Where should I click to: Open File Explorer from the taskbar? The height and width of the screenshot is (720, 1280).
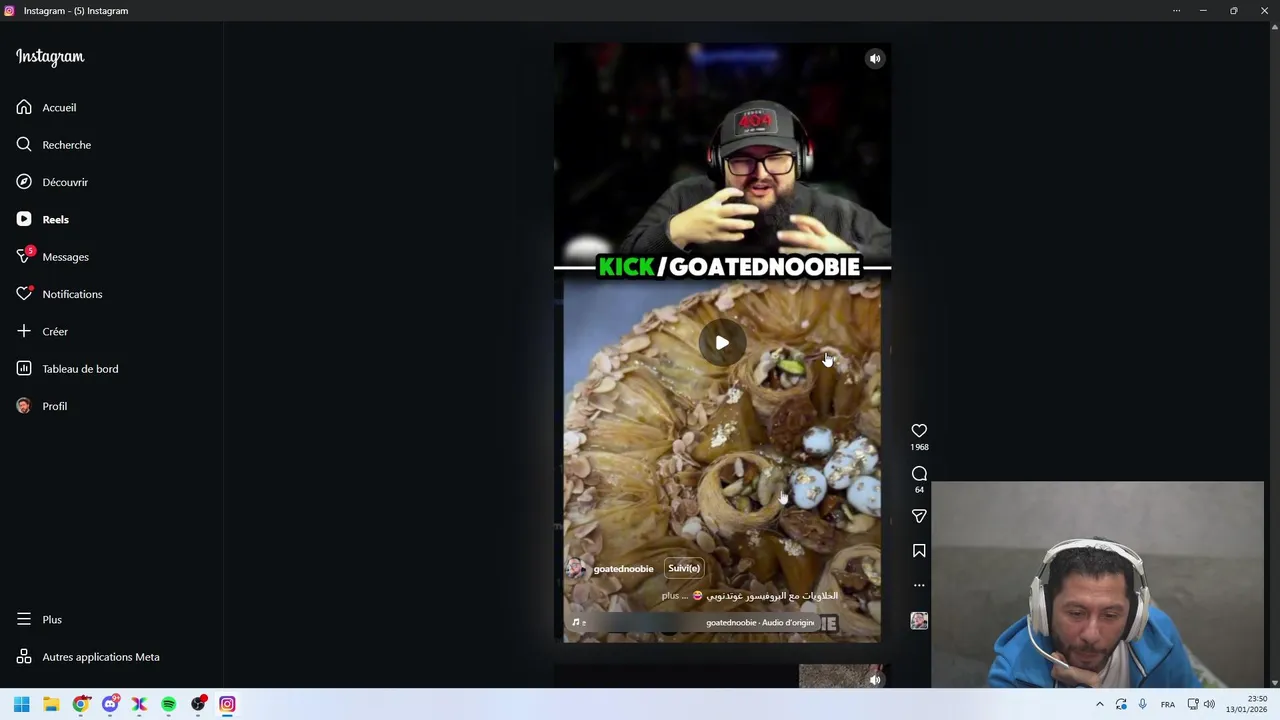click(x=51, y=704)
